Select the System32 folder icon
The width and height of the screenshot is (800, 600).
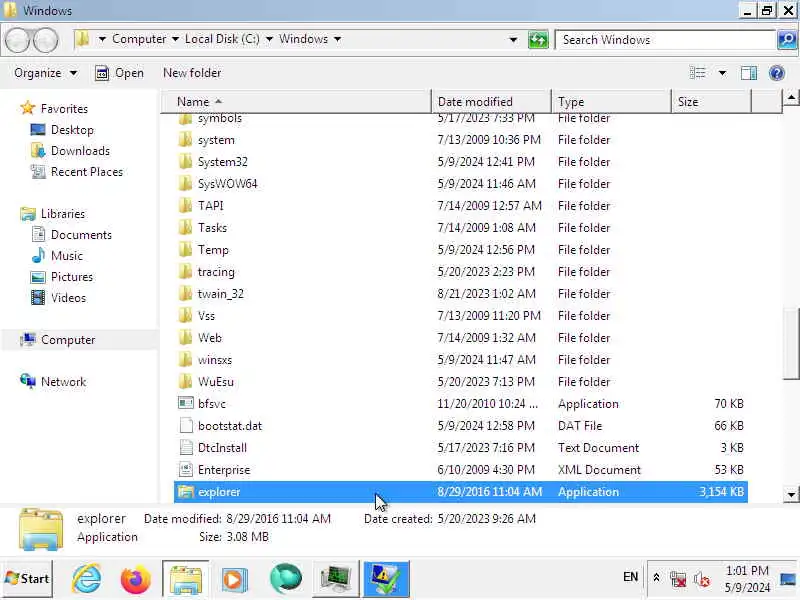click(186, 162)
